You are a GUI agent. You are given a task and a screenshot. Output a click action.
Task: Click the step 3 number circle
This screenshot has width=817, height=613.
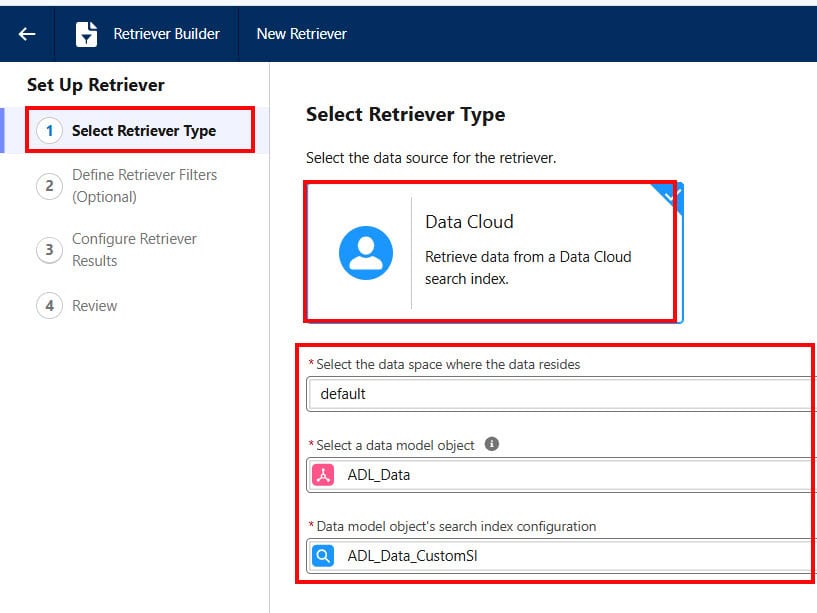[49, 250]
